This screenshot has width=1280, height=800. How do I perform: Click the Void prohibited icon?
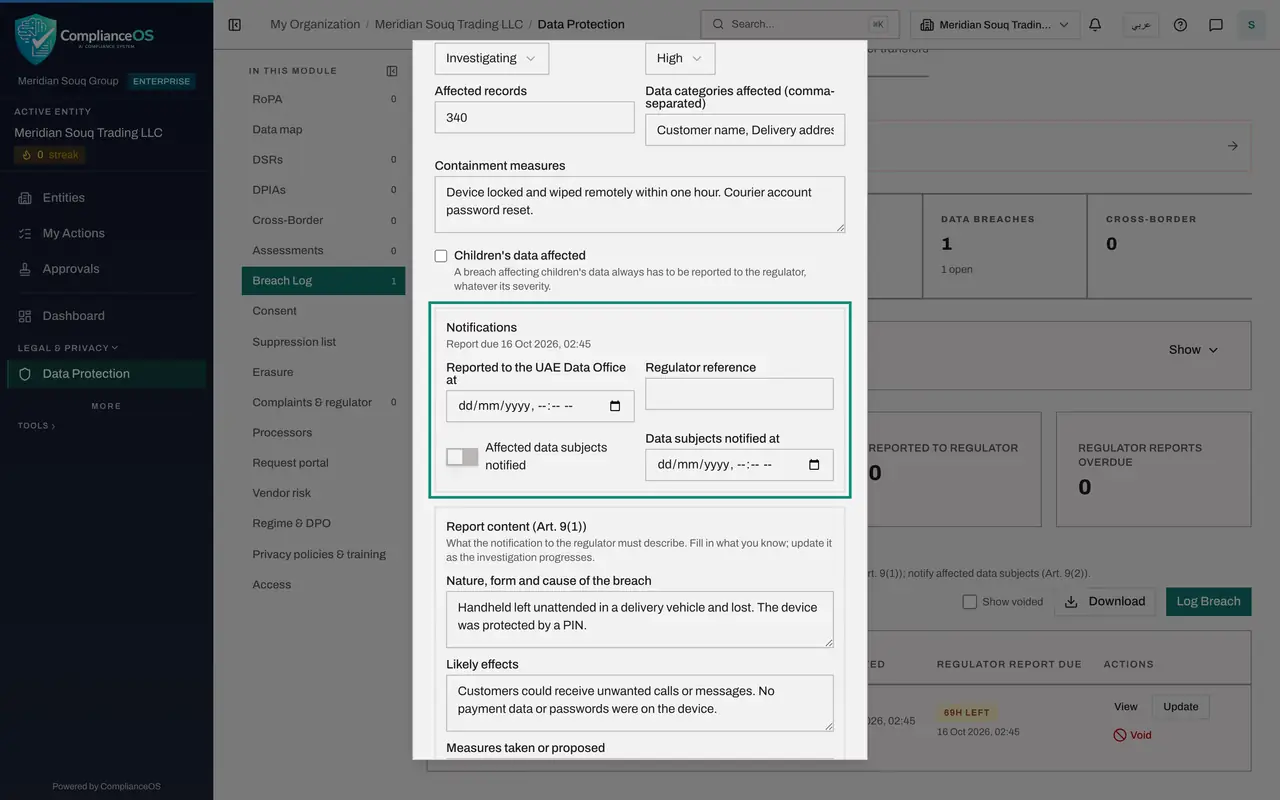point(1120,735)
